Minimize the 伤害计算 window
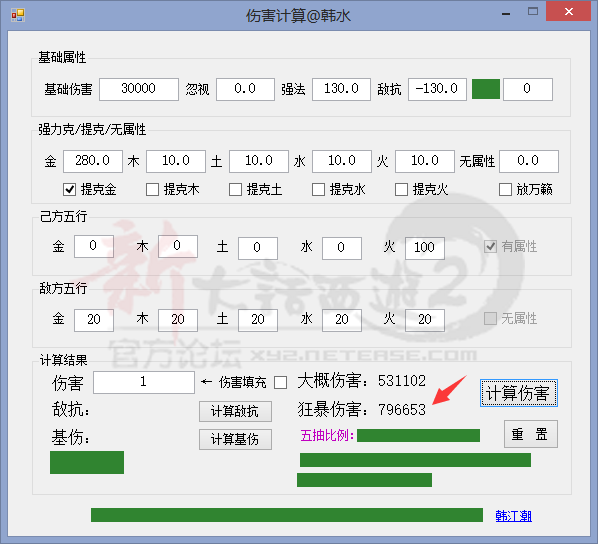This screenshot has height=544, width=598. [506, 13]
